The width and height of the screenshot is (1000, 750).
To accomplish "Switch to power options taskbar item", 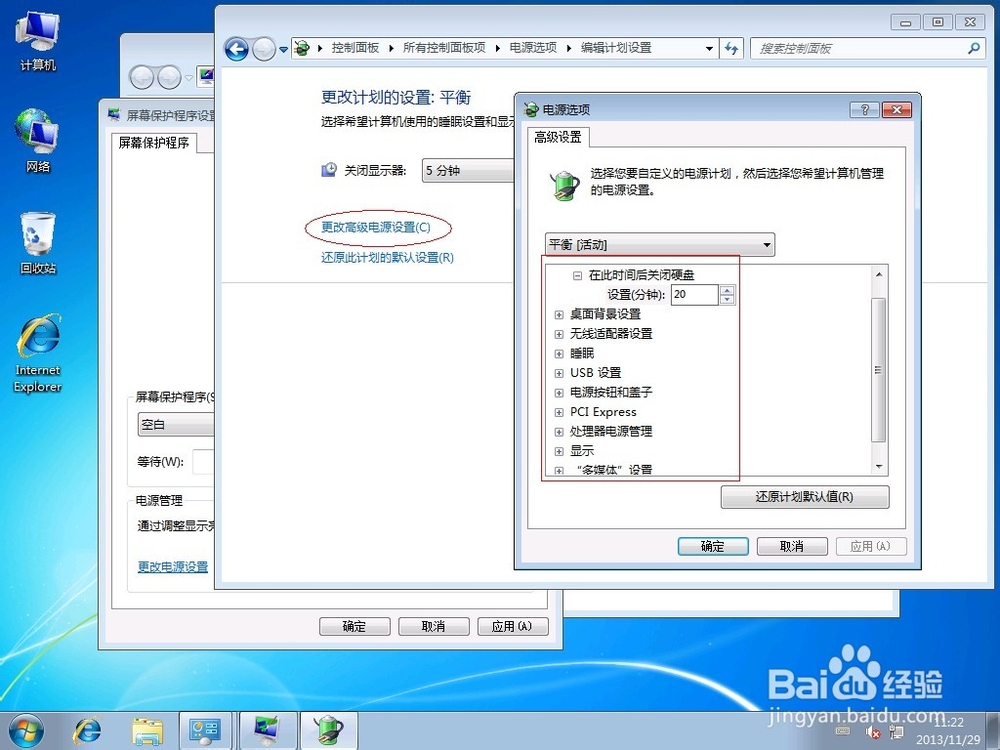I will pyautogui.click(x=329, y=731).
